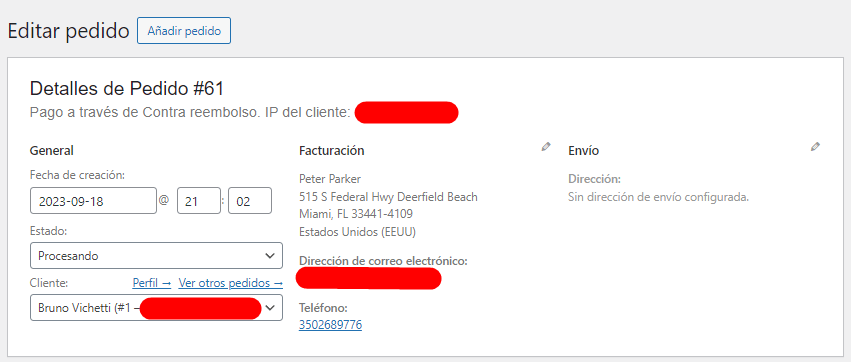Open the Perfil link
Image resolution: width=851 pixels, height=362 pixels.
(x=151, y=283)
